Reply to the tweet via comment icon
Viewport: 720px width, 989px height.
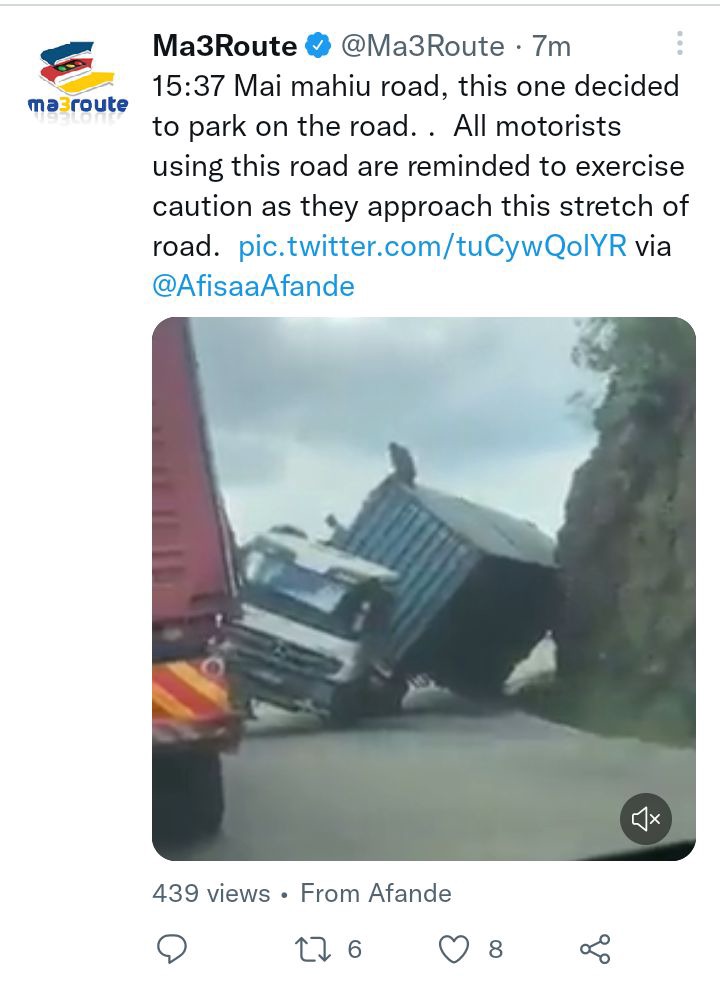point(171,949)
